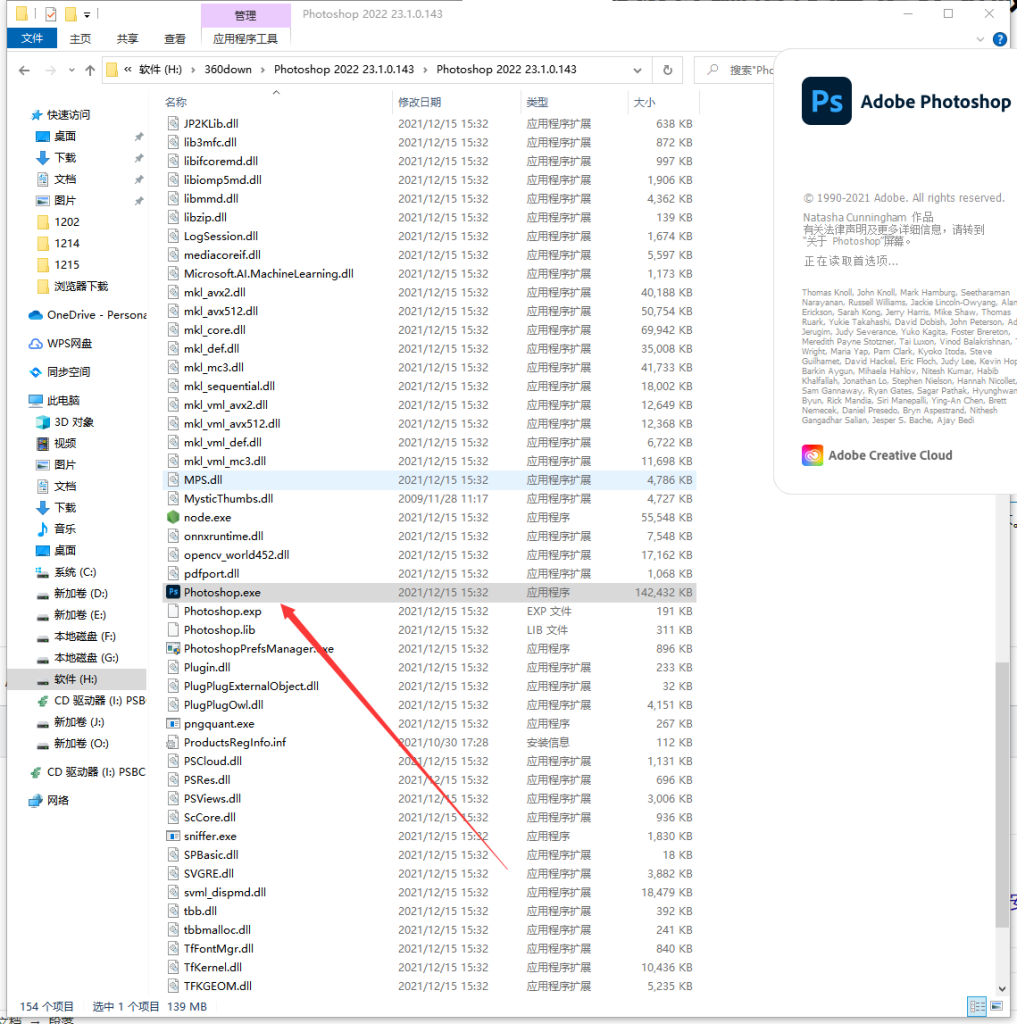Switch to details view in status bar

975,1006
